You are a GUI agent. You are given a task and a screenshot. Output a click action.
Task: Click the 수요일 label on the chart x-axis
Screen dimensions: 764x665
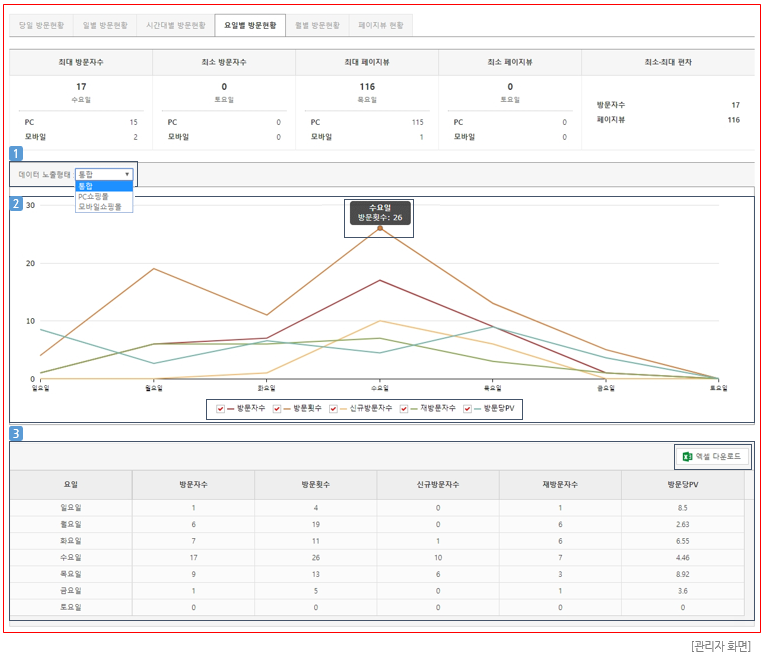click(x=380, y=388)
